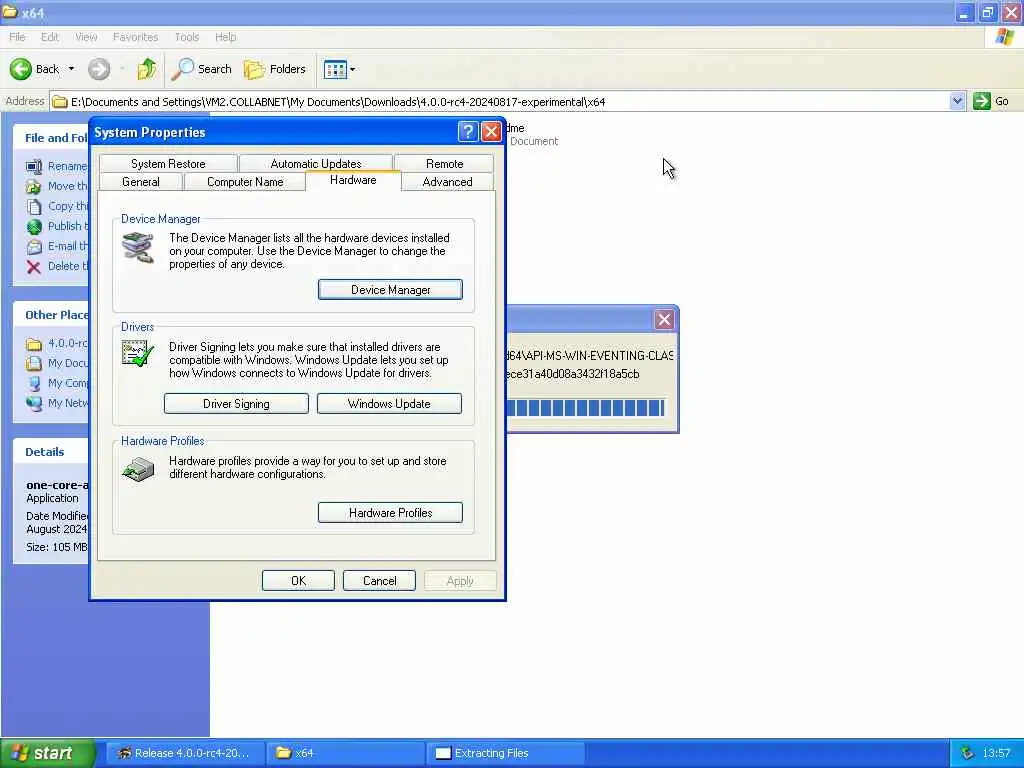The width and height of the screenshot is (1024, 768).
Task: Click the Move this file icon
Action: point(34,187)
